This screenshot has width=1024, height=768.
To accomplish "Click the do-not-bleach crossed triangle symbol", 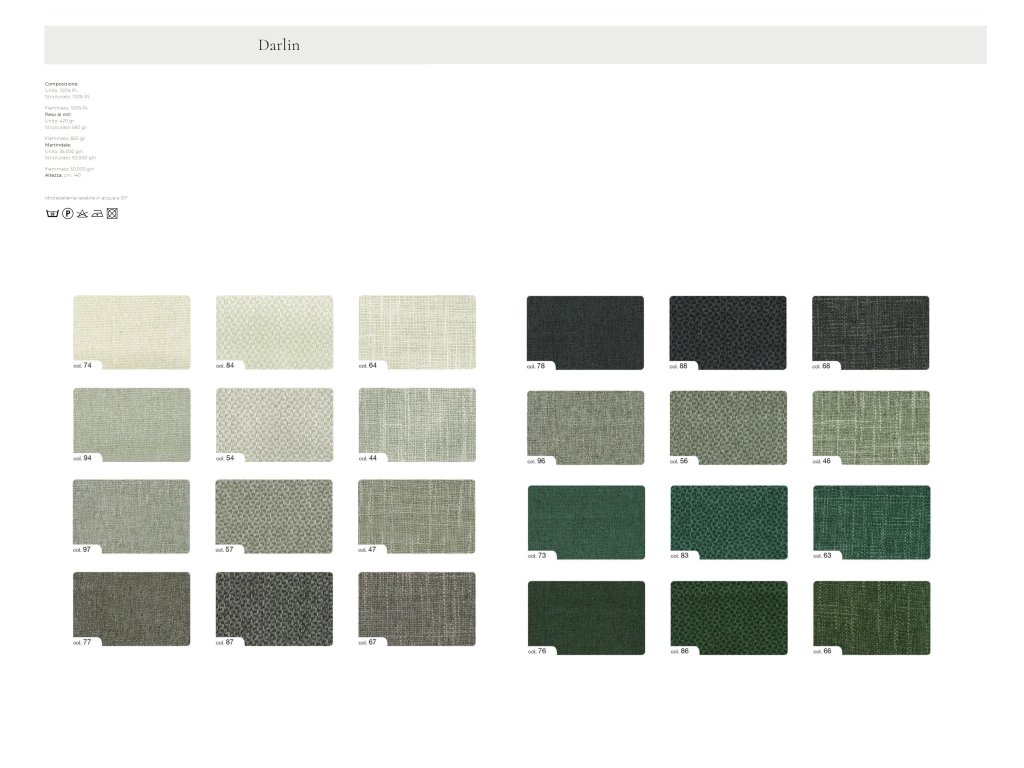I will tap(83, 213).
